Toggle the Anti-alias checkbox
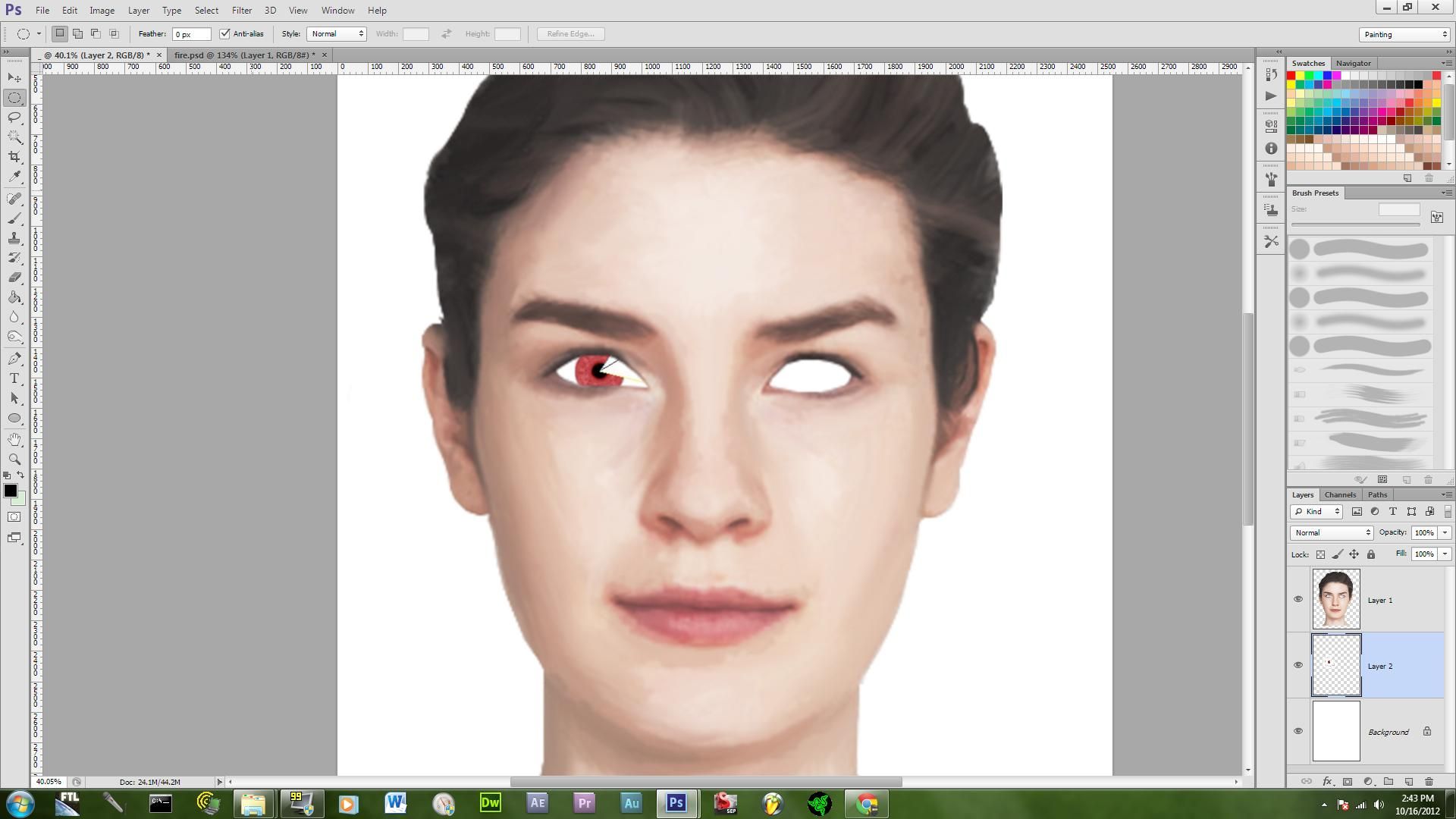This screenshot has height=819, width=1456. 224,34
